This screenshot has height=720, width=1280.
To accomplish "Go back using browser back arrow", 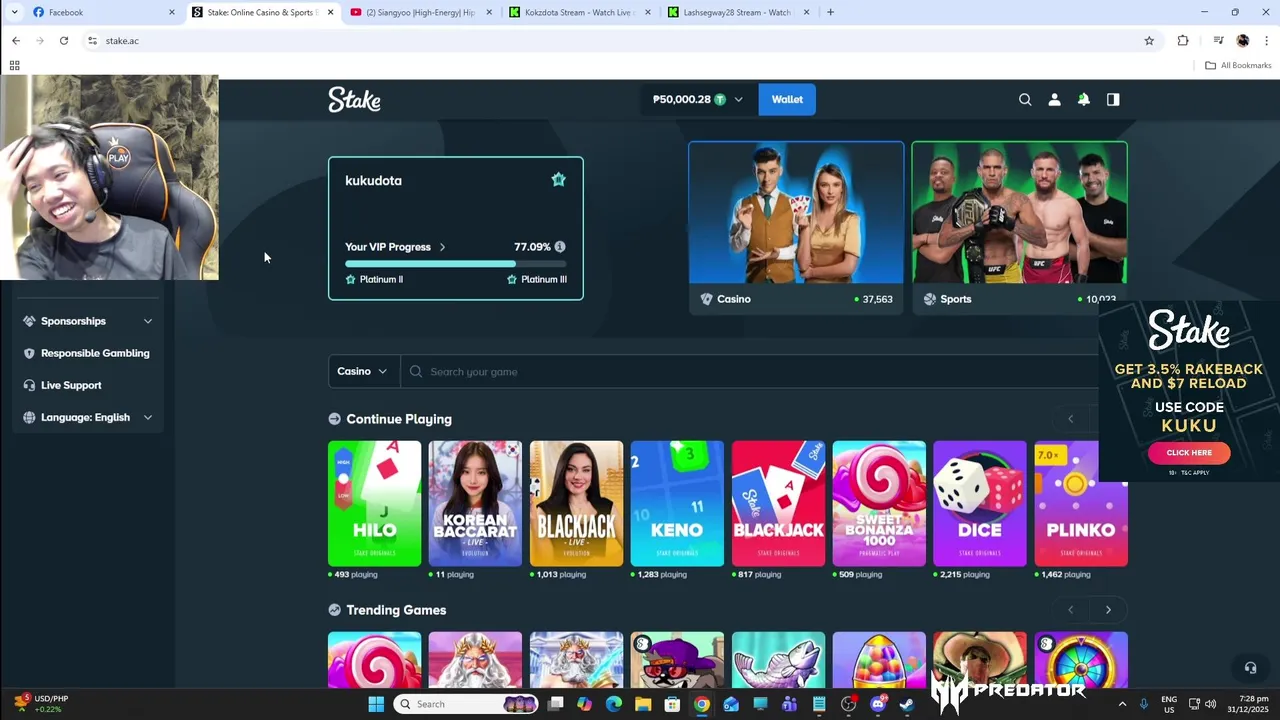I will click(16, 41).
